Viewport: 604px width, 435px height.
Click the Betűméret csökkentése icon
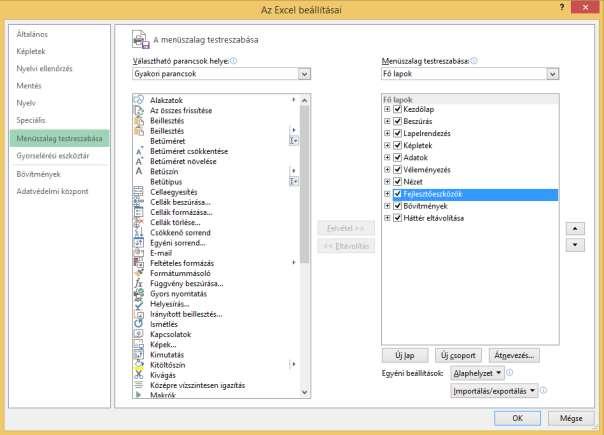tap(138, 151)
